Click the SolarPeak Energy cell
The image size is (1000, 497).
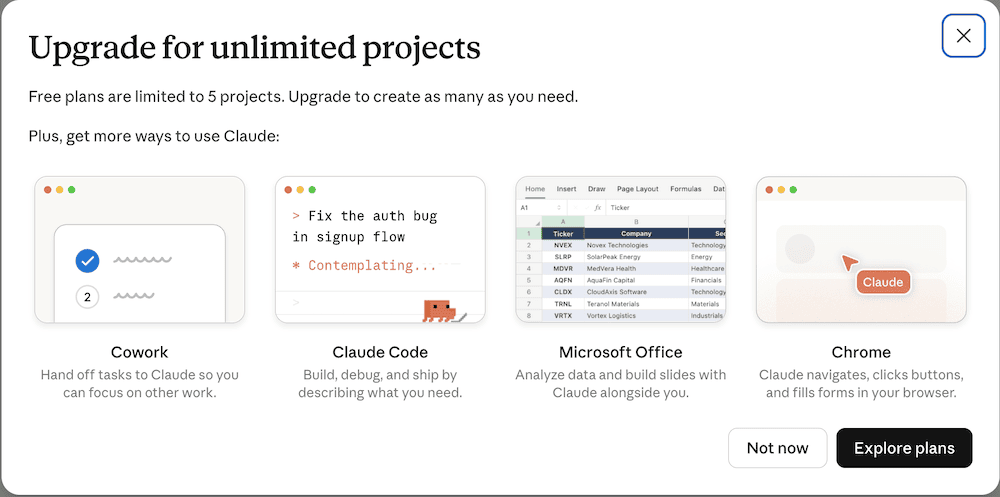636,257
